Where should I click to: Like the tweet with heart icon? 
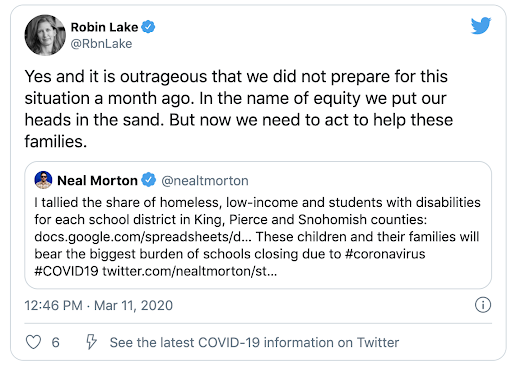[33, 342]
